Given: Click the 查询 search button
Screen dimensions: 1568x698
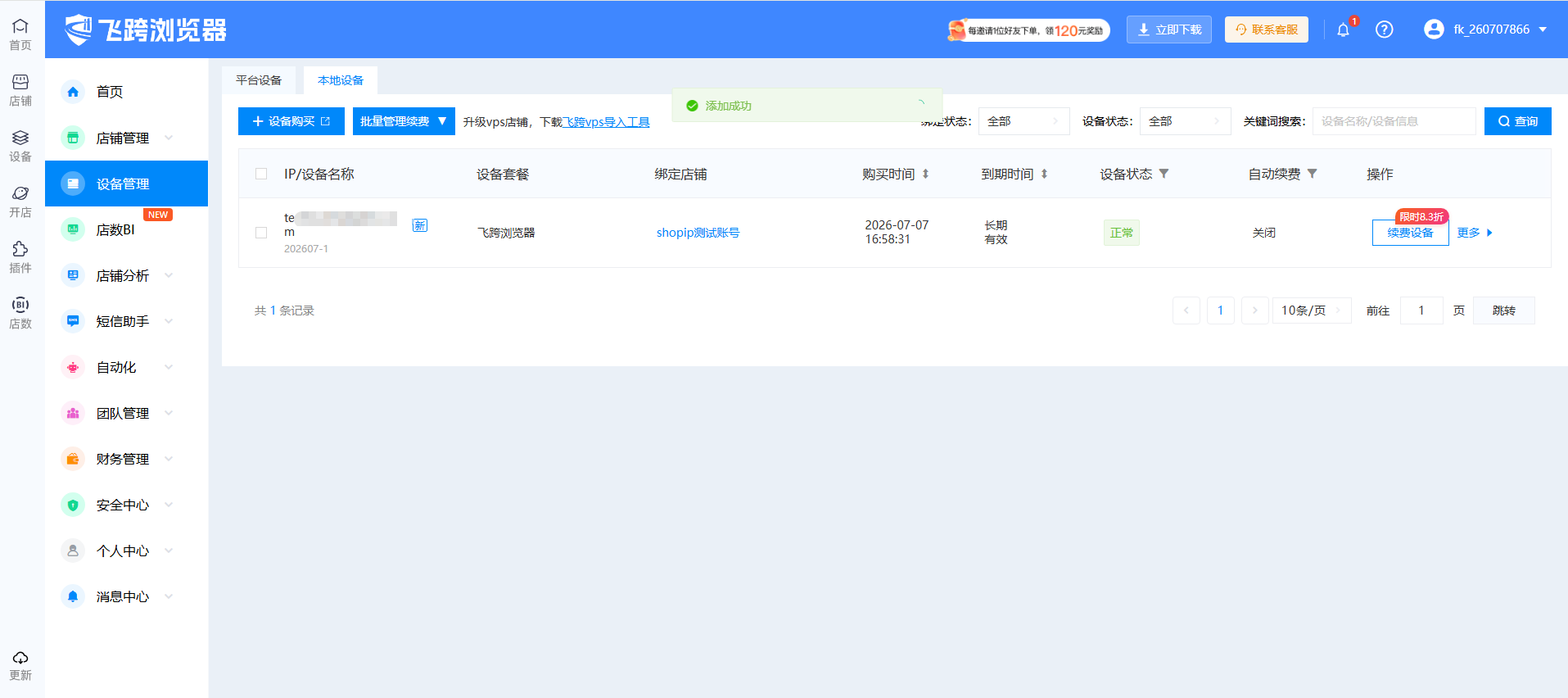Looking at the screenshot, I should pyautogui.click(x=1517, y=121).
